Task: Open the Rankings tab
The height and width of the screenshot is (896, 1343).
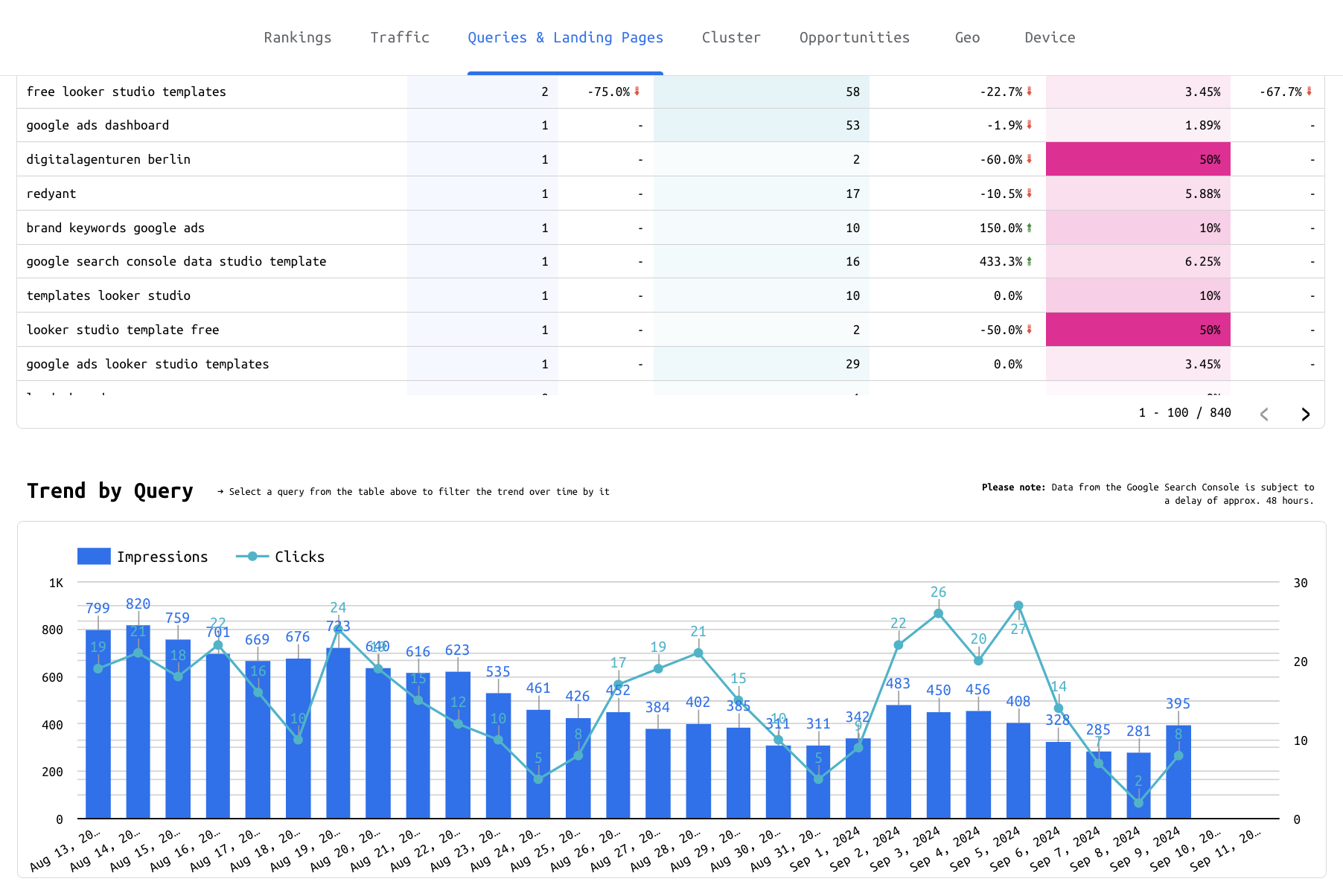Action: click(x=298, y=37)
